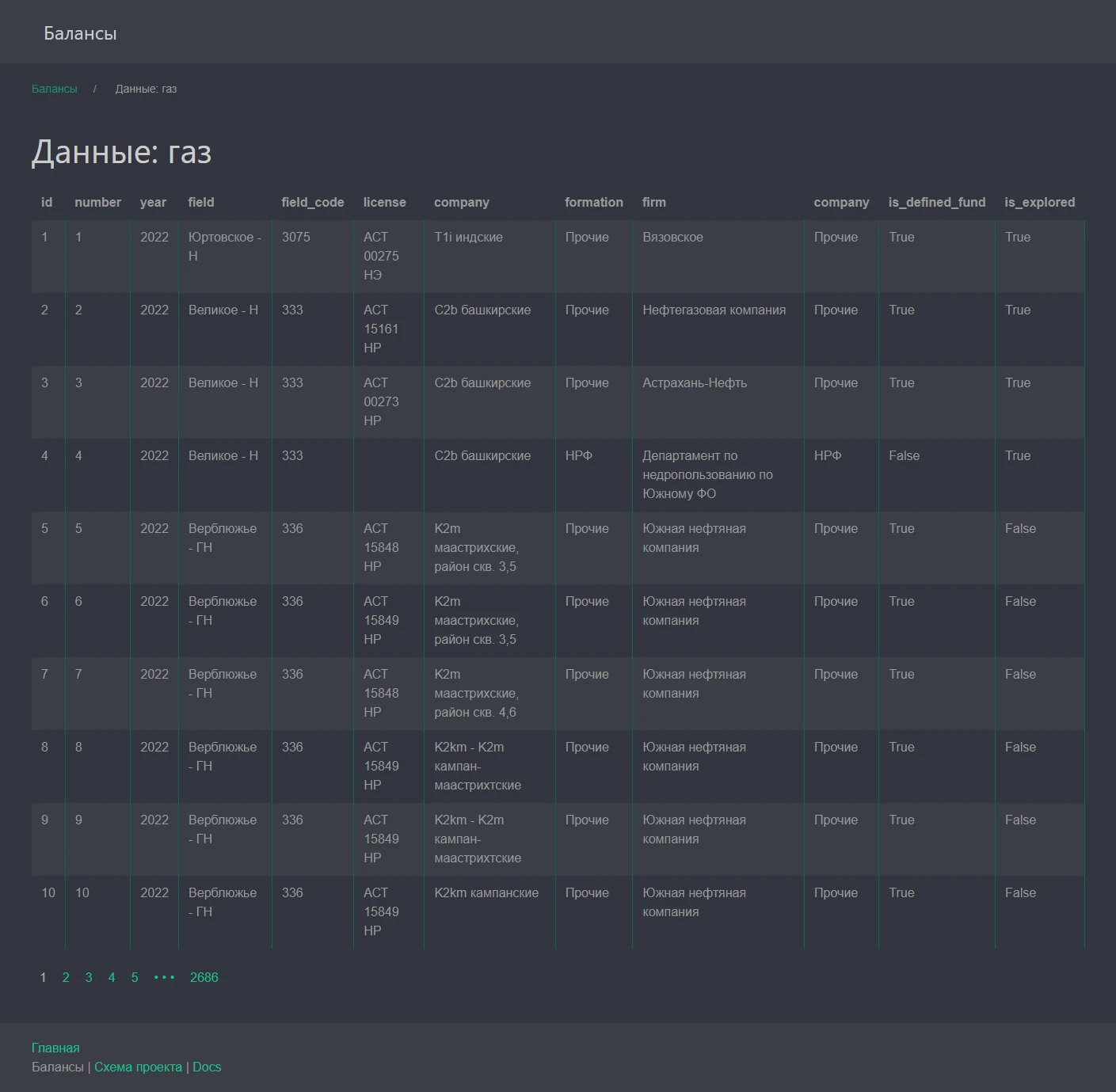Click the is_defined_fund column header
1116x1092 pixels.
click(936, 202)
